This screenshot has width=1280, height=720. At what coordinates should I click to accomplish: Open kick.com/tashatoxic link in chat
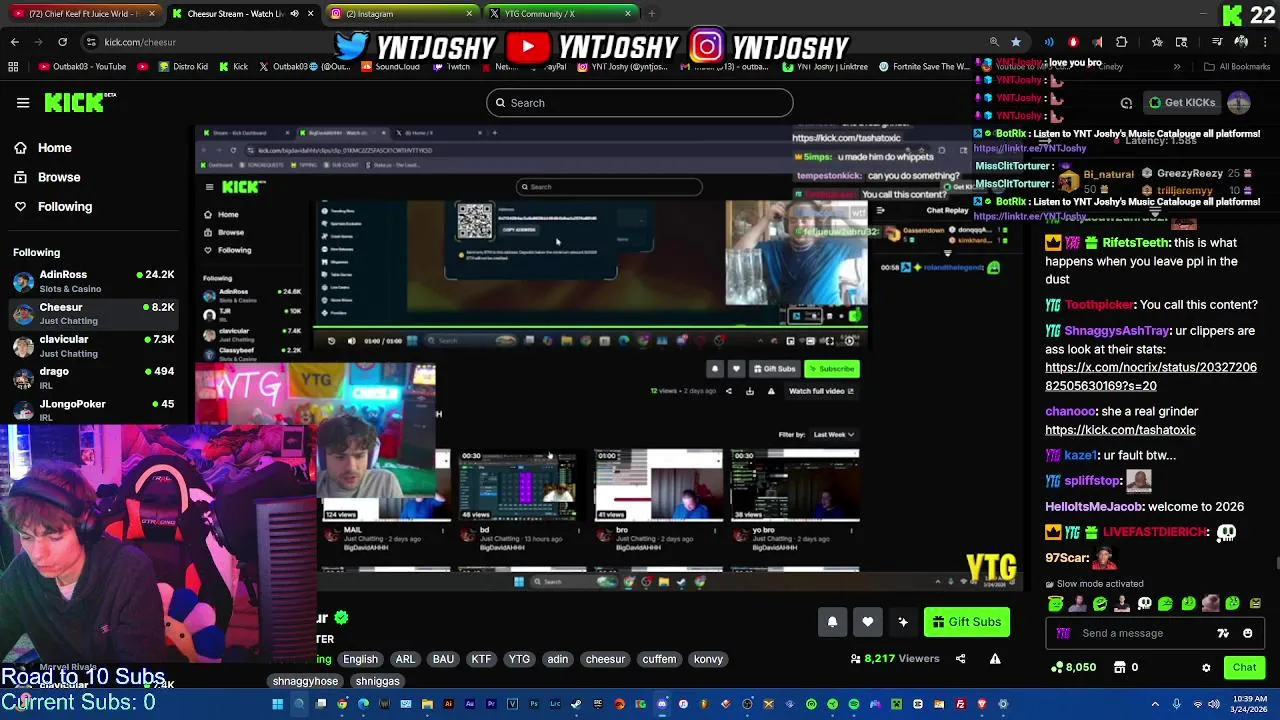tap(1120, 430)
